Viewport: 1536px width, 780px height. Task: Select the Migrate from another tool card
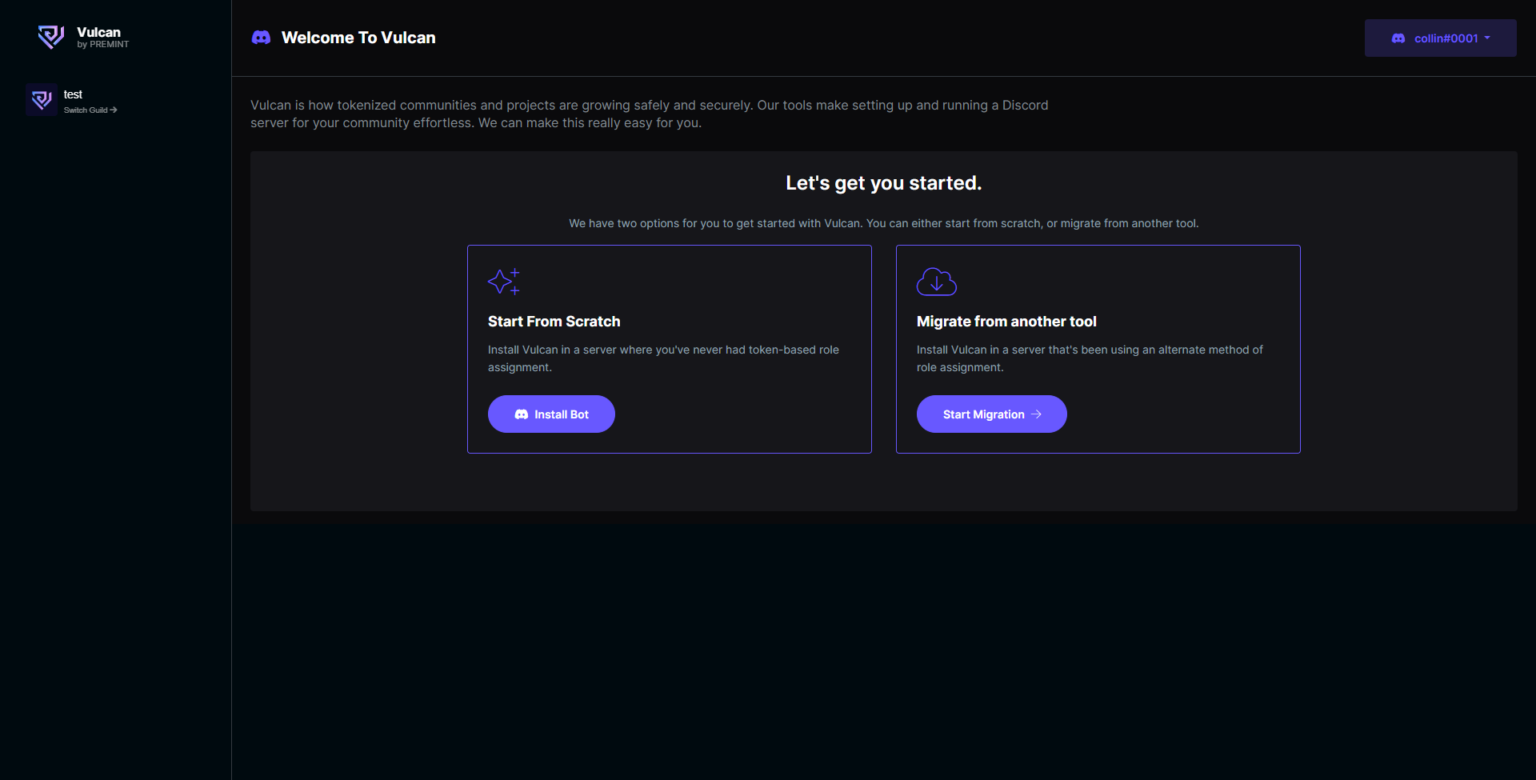click(x=1098, y=349)
